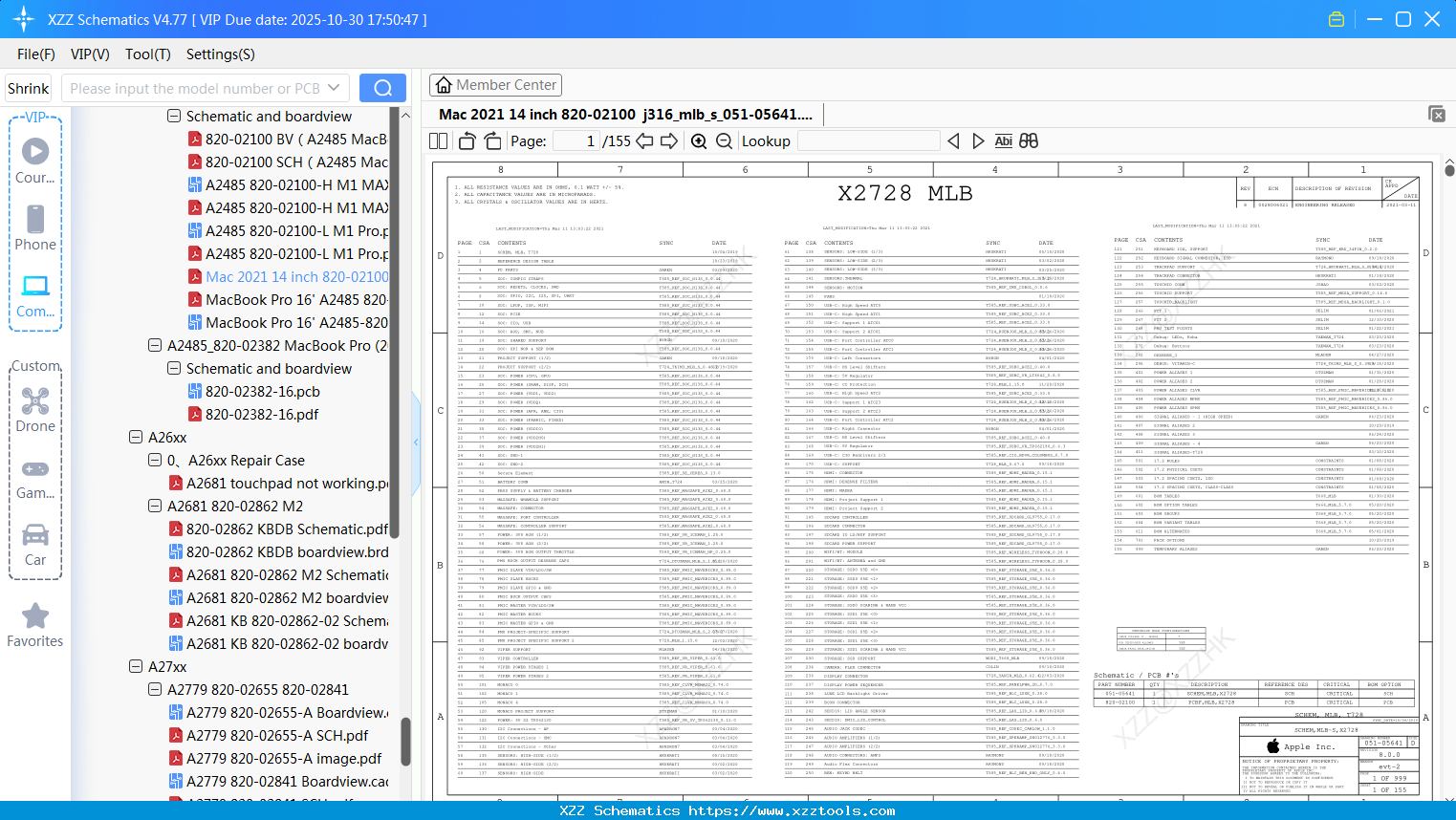
Task: Zoom out of the schematic
Action: click(725, 141)
